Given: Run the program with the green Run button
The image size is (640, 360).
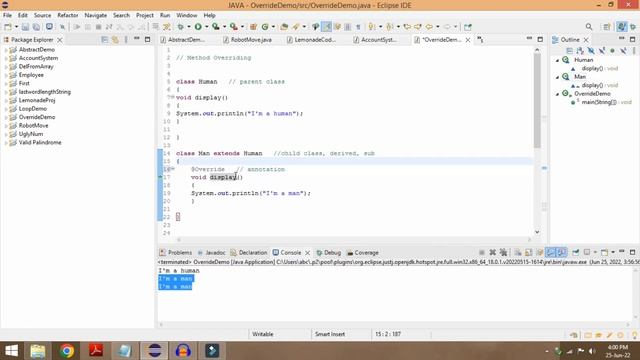Looking at the screenshot, I should [x=198, y=27].
